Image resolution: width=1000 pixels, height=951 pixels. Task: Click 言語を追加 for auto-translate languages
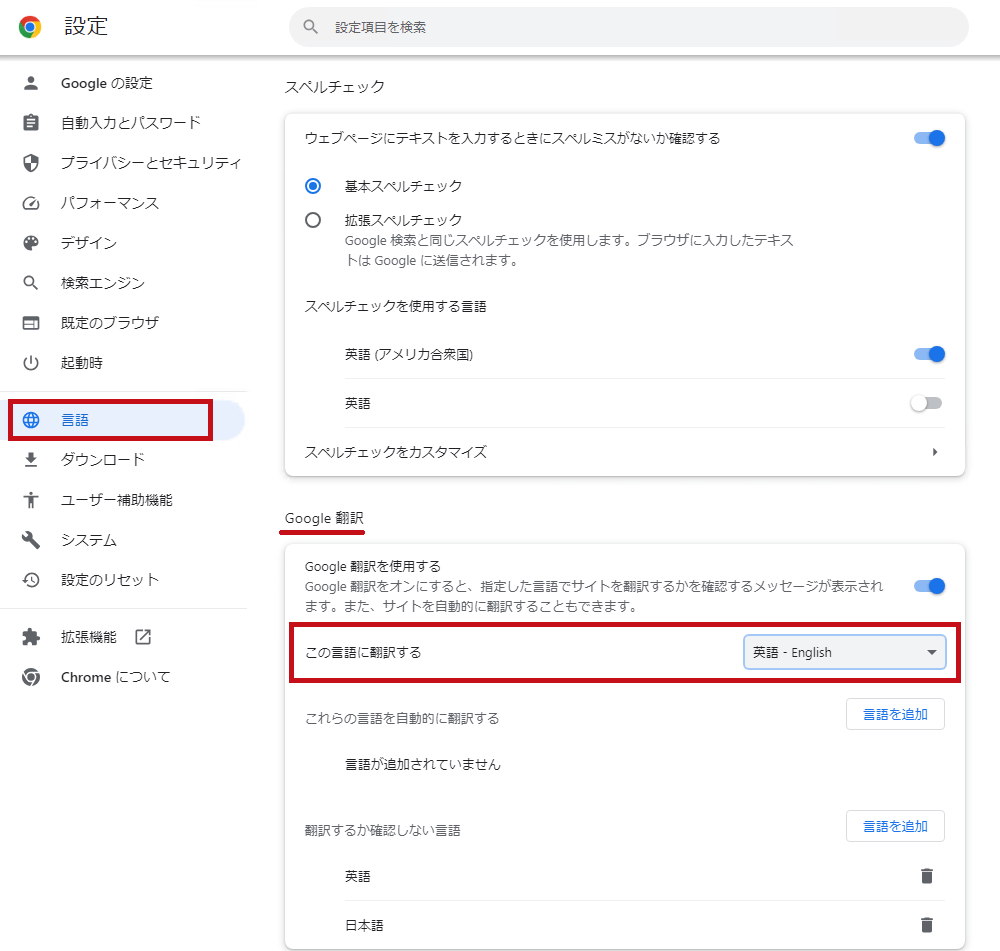coord(895,714)
